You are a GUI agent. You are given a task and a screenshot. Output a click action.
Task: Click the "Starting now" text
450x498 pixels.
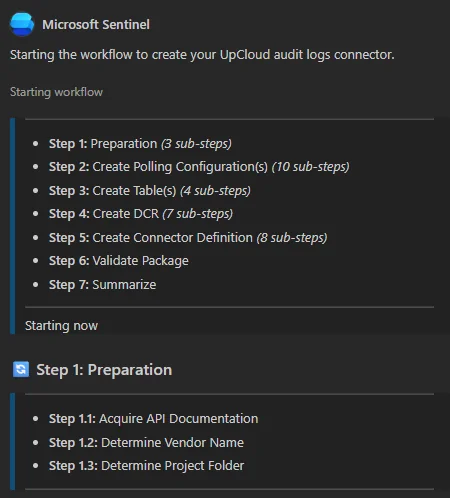click(x=61, y=326)
